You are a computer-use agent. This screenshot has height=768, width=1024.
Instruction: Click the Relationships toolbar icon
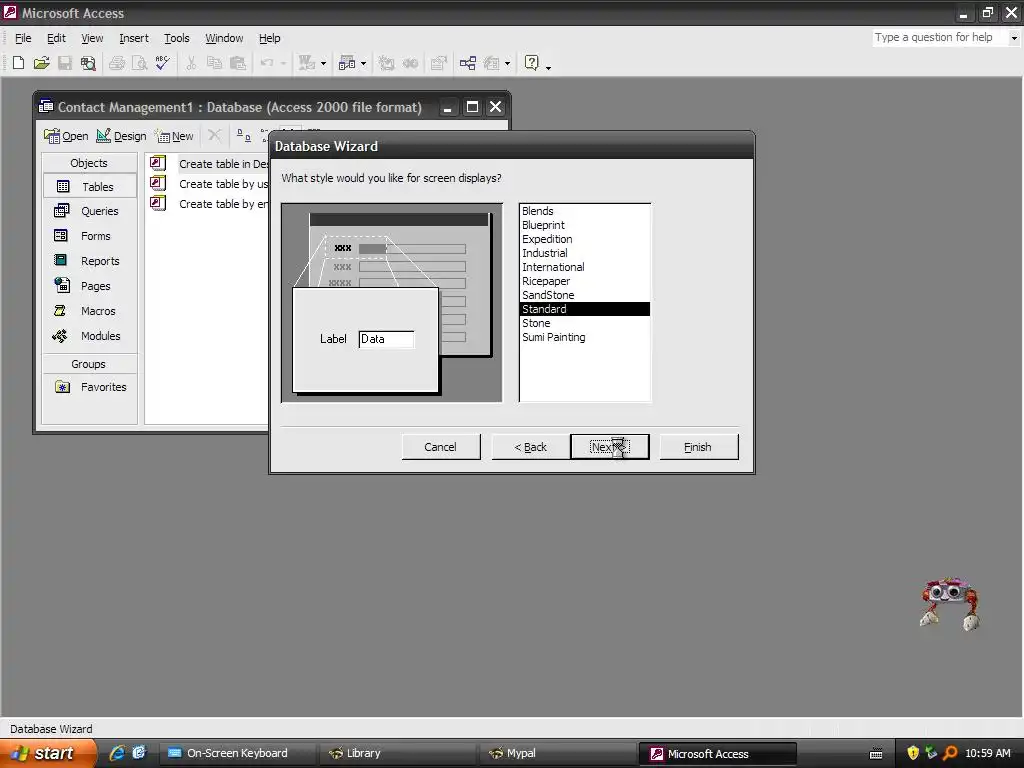pos(468,63)
